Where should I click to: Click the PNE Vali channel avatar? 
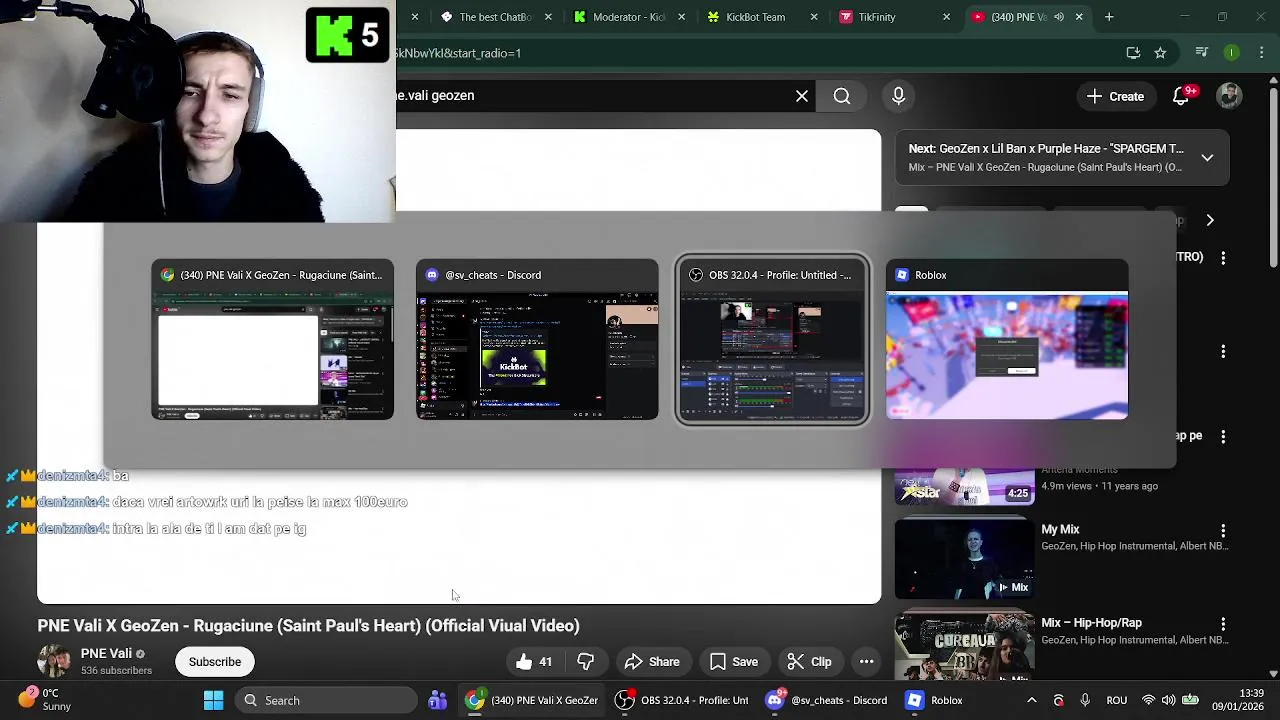54,662
